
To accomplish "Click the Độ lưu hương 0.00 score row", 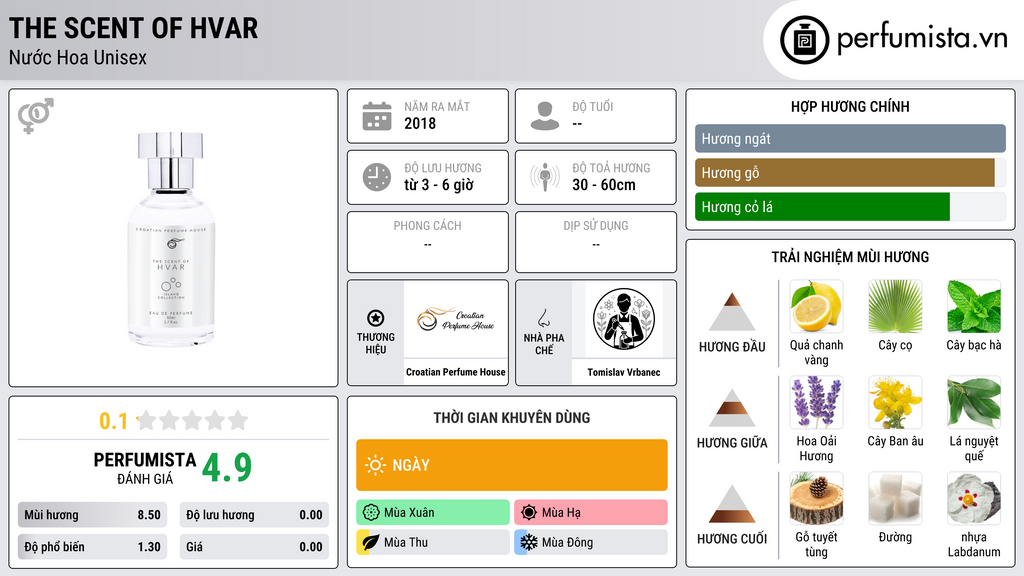I will [254, 515].
